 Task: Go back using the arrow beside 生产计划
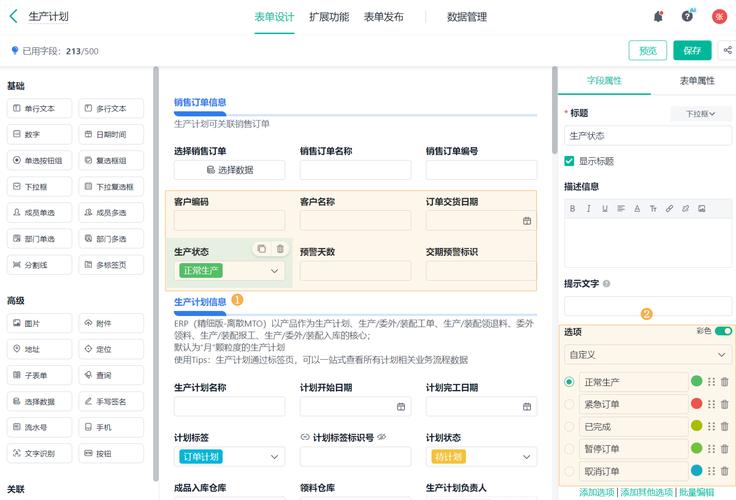click(13, 16)
